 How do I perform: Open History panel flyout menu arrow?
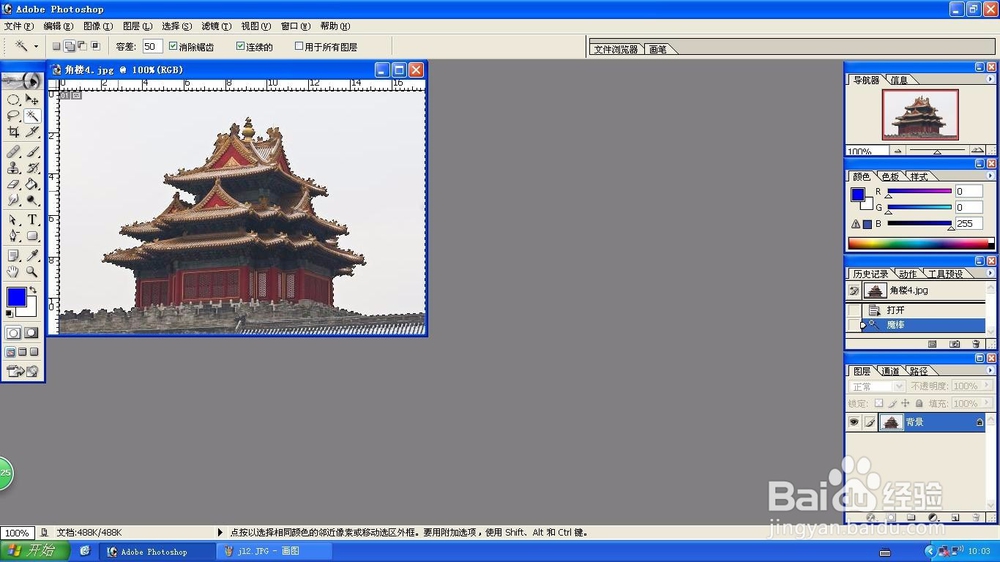990,273
